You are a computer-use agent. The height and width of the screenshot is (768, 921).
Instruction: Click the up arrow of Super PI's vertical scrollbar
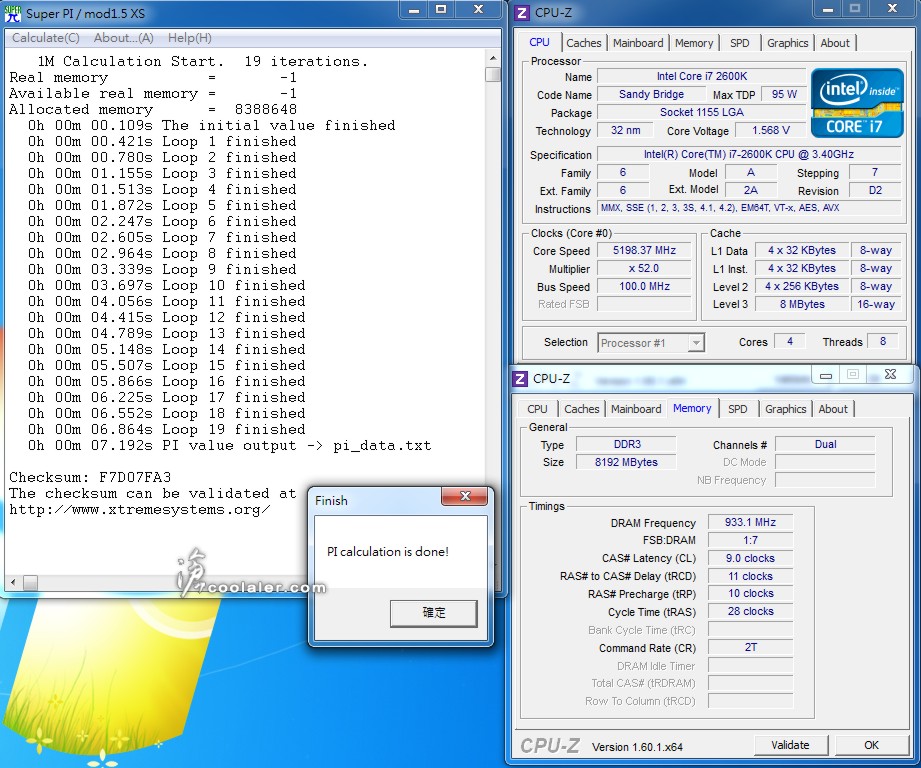493,58
